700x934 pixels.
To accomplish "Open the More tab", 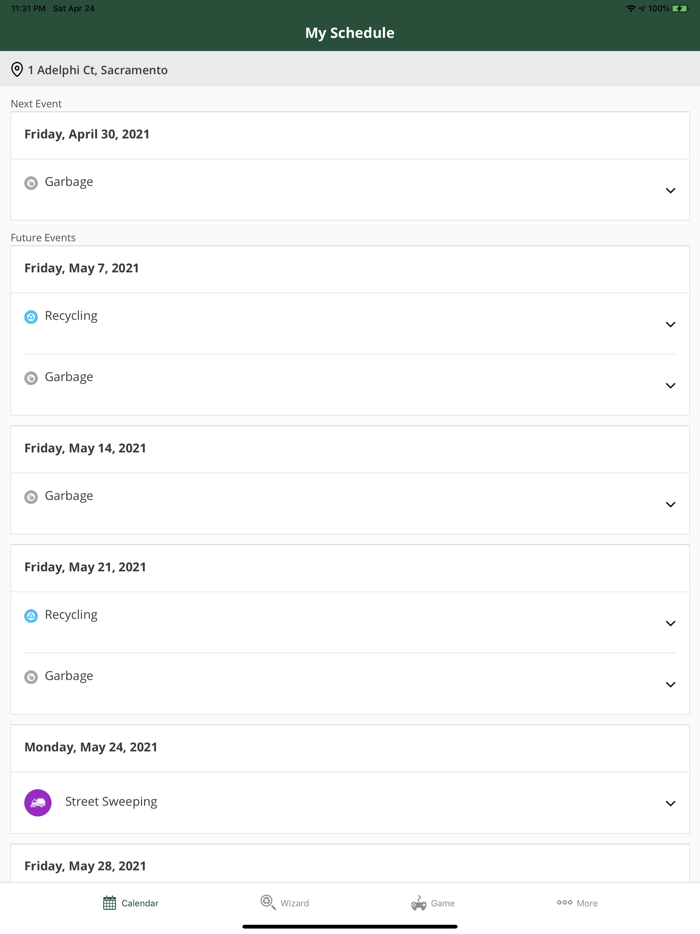I will click(577, 903).
